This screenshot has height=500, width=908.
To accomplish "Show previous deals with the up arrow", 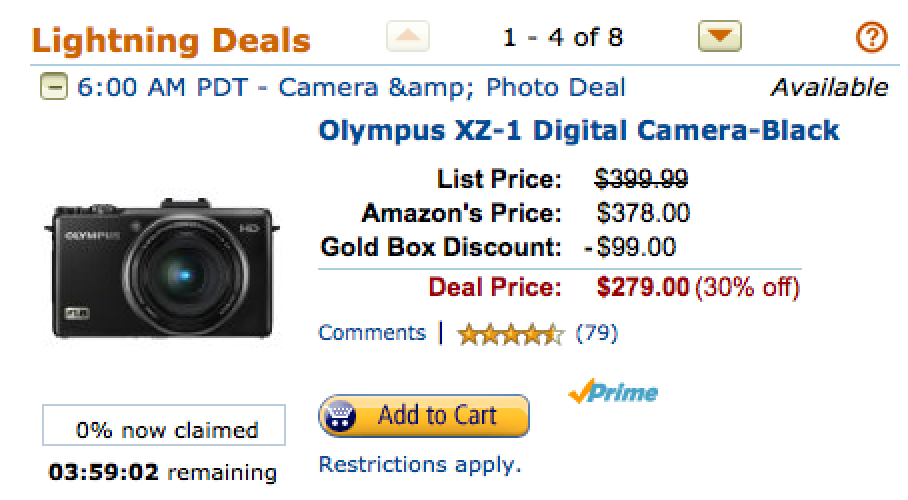I will (407, 38).
